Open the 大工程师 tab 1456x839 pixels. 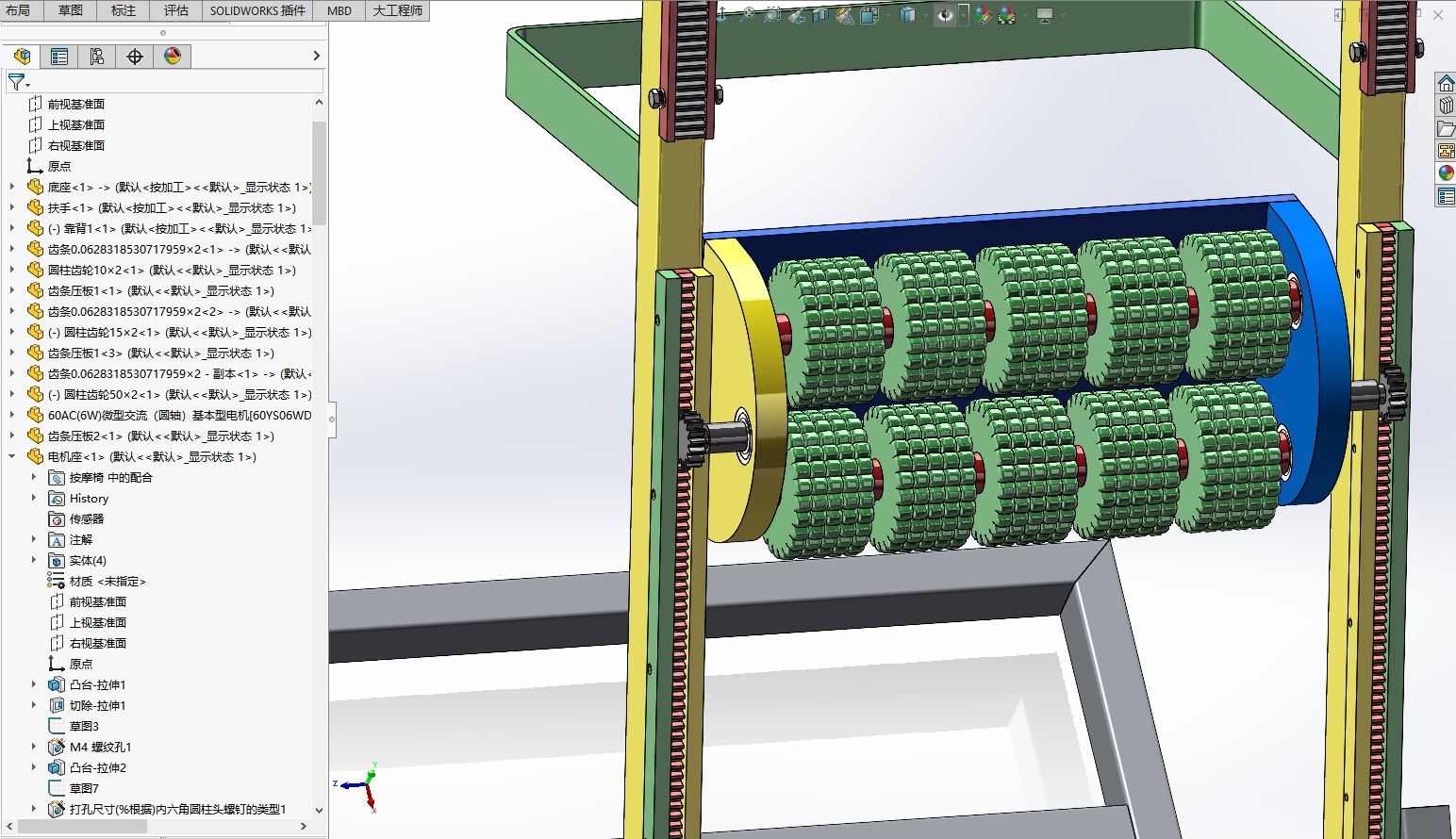click(x=398, y=10)
